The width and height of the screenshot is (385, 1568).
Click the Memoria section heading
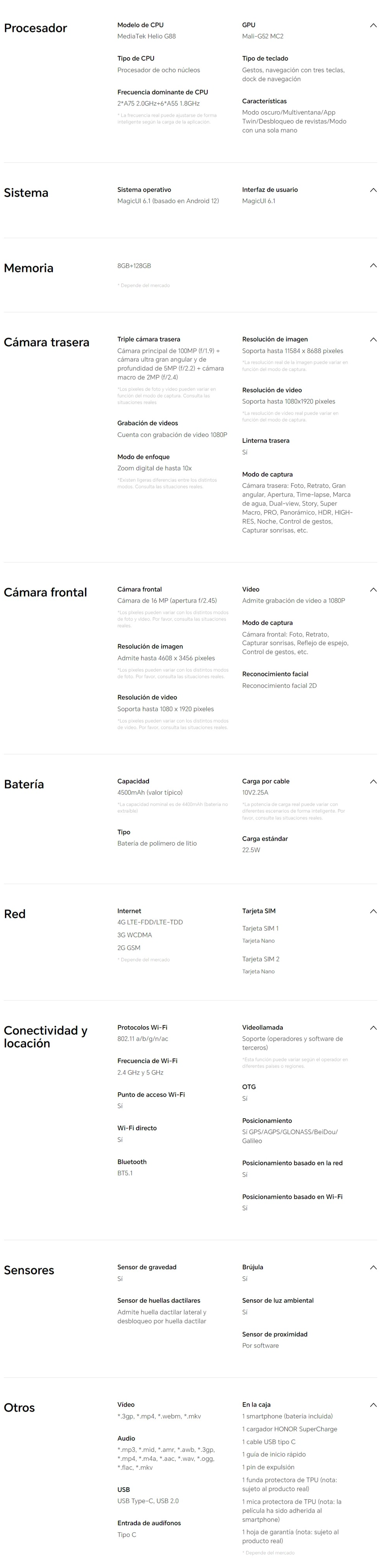pos(29,268)
